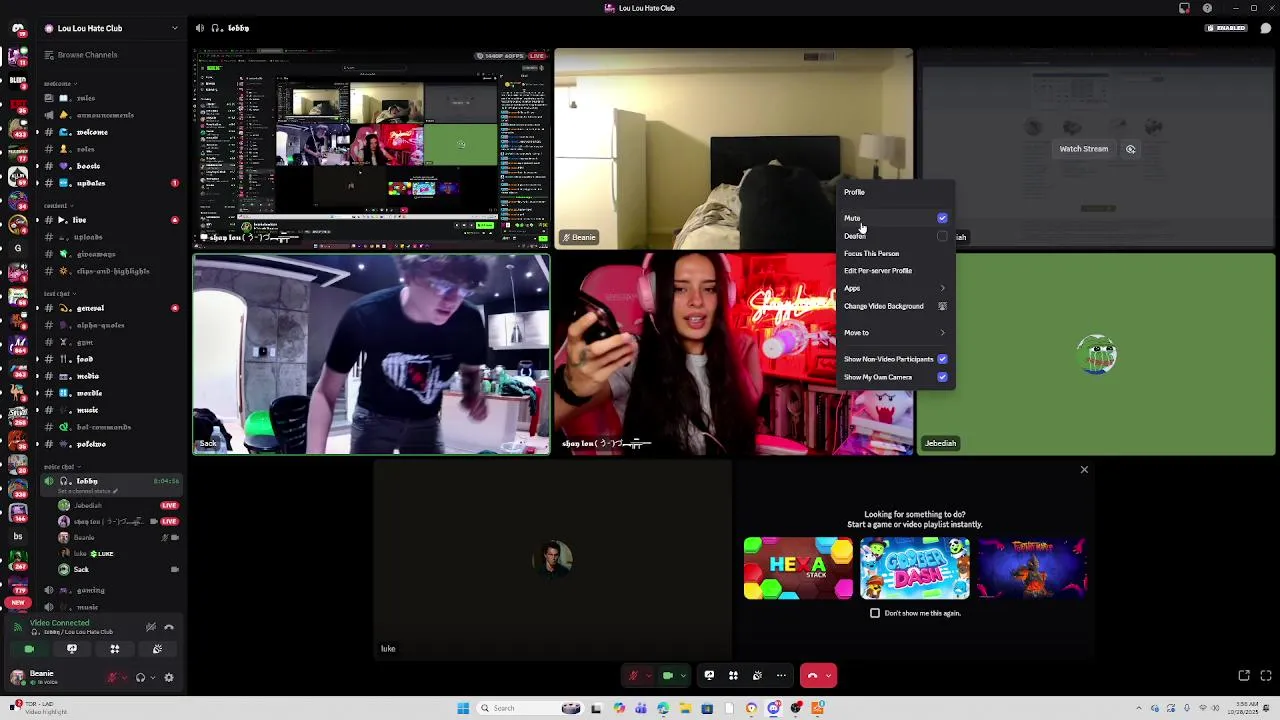Open Discord direct messages home icon
Image resolution: width=1280 pixels, height=720 pixels.
(x=18, y=28)
